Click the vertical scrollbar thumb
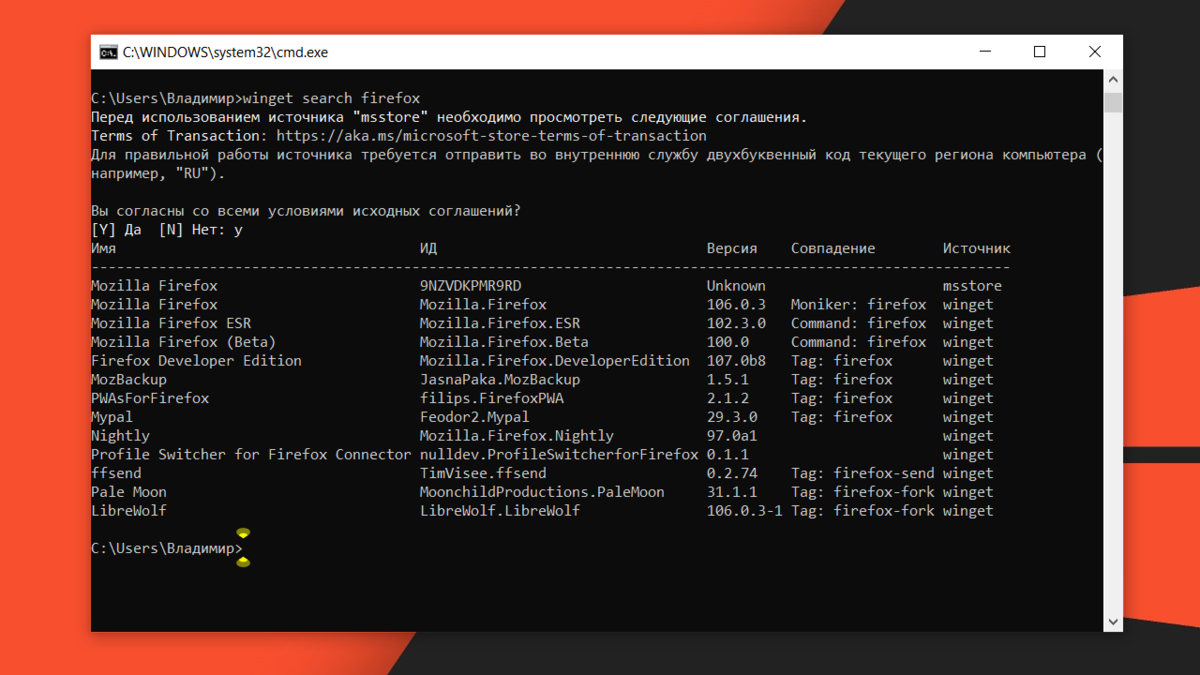The height and width of the screenshot is (675, 1200). tap(1113, 103)
